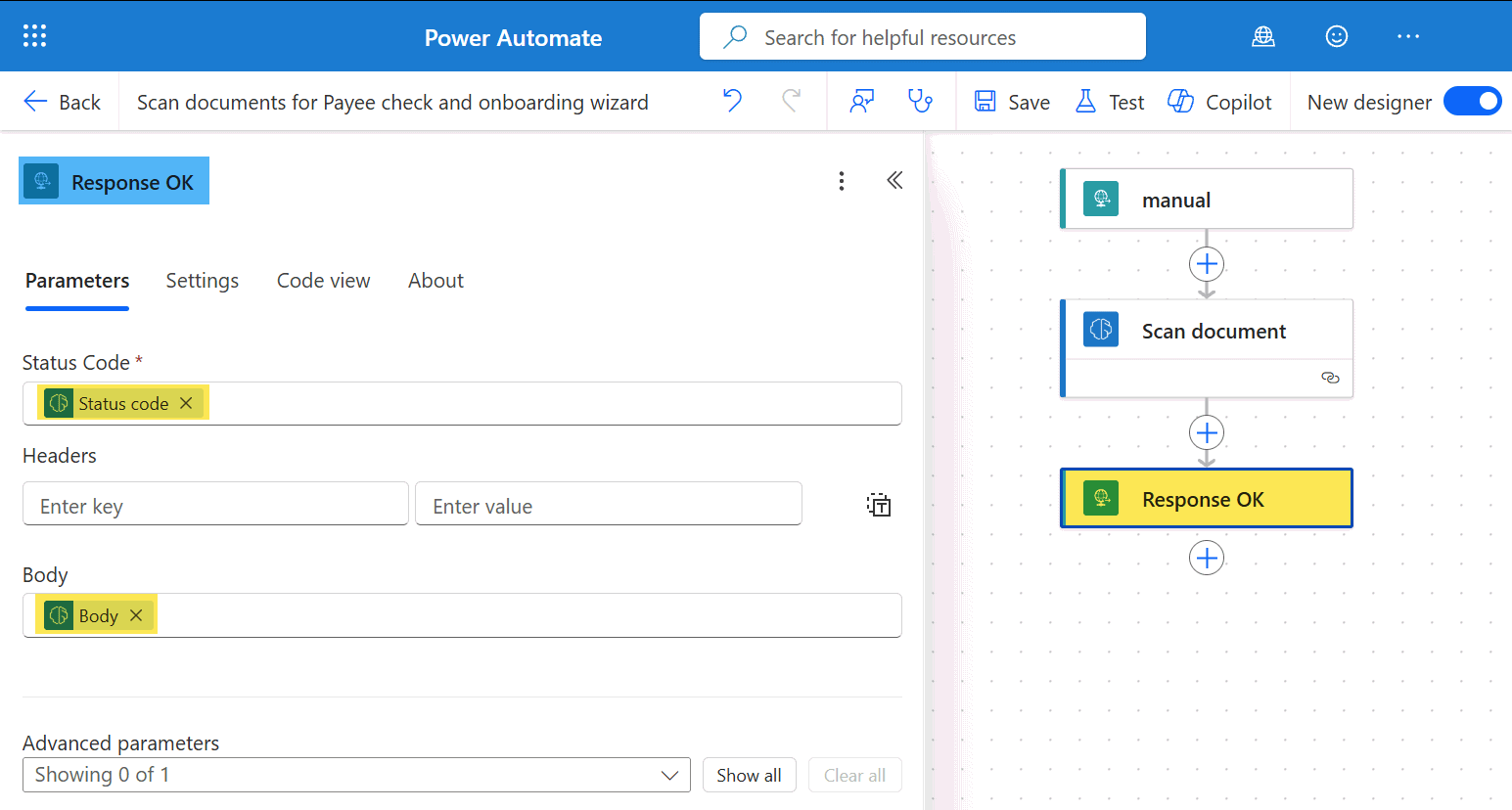Click the Redo arrow
Screen dimensions: 1512x810
pos(792,101)
